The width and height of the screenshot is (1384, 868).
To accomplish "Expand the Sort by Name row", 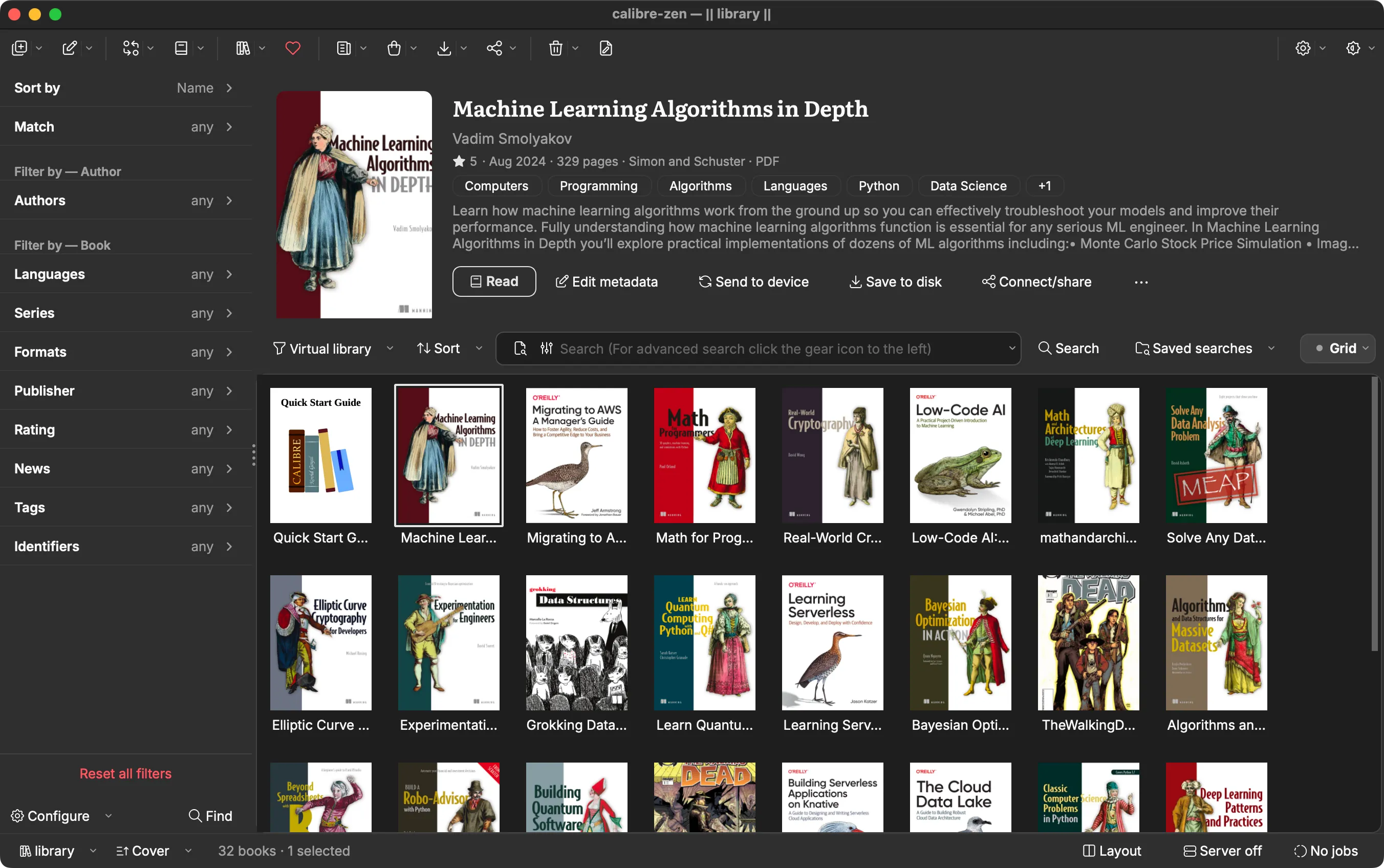I will point(126,88).
